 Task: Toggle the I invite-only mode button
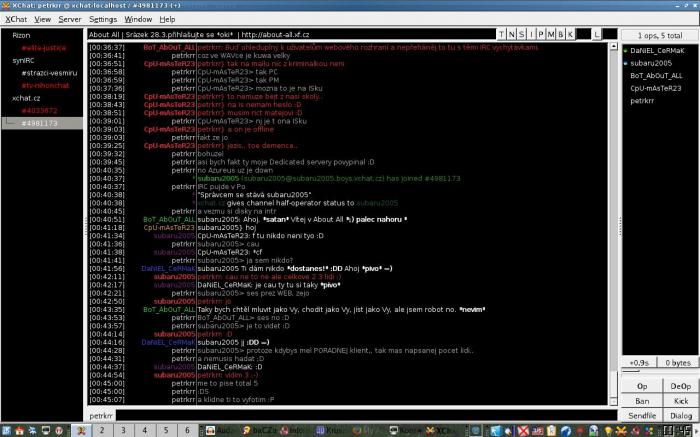coord(531,34)
